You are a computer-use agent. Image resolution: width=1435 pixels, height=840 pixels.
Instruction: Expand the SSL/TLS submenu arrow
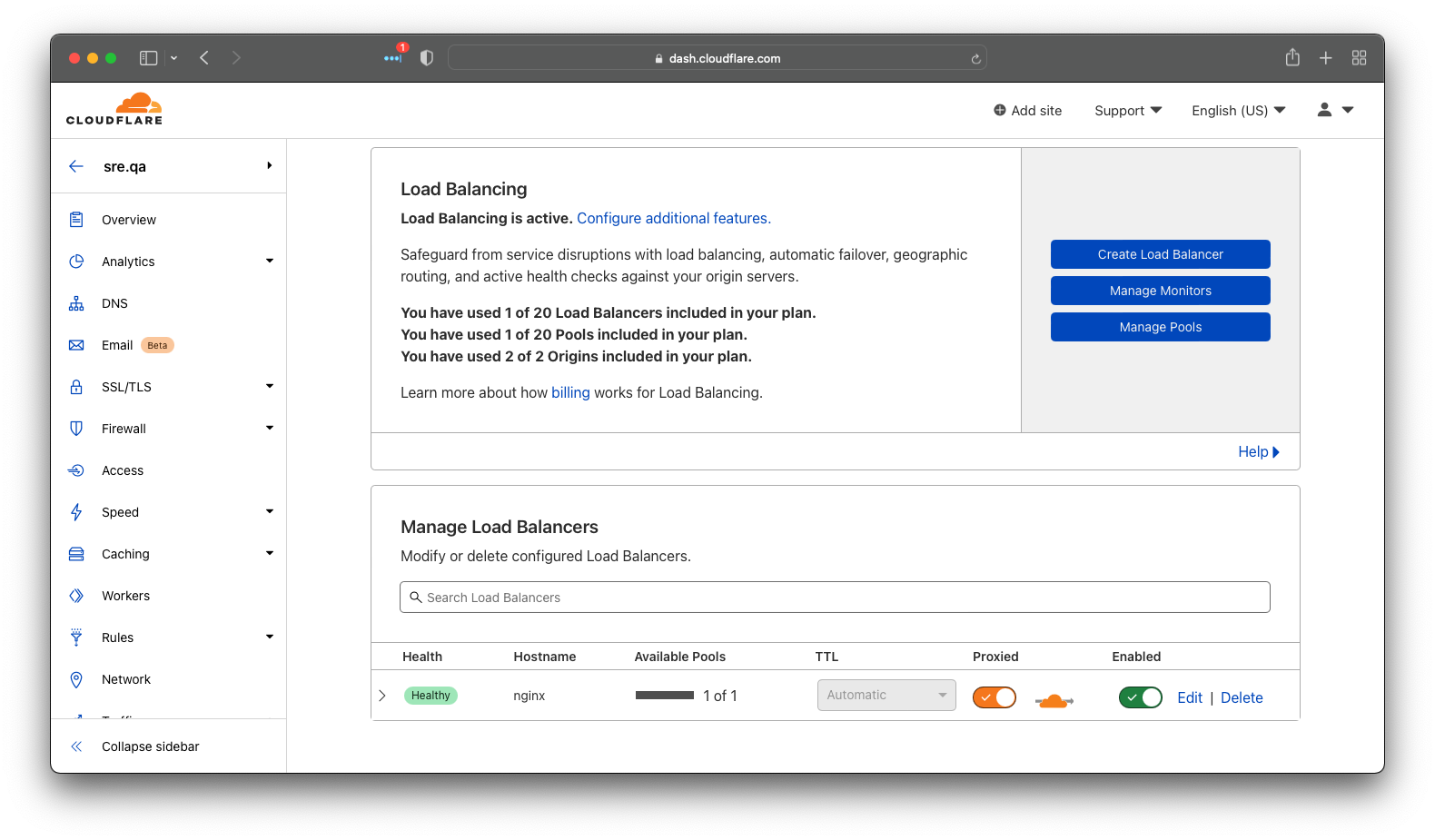tap(270, 387)
